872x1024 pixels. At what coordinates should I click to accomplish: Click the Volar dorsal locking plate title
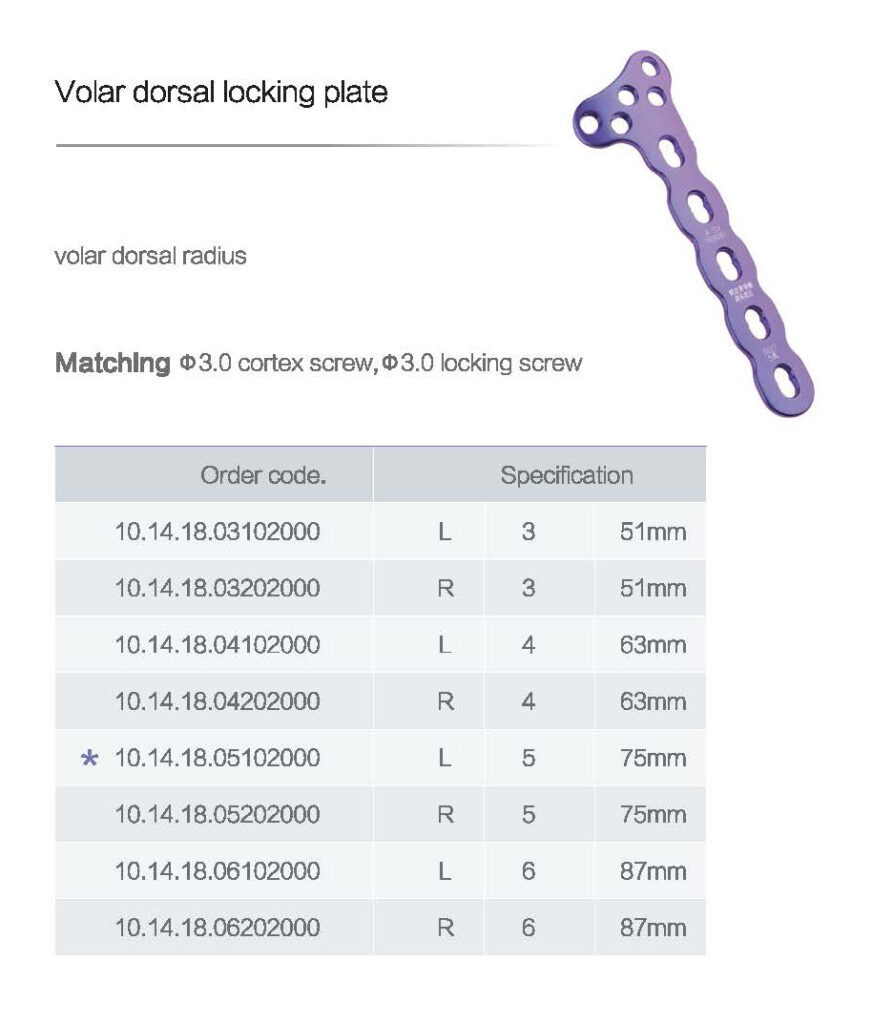221,92
